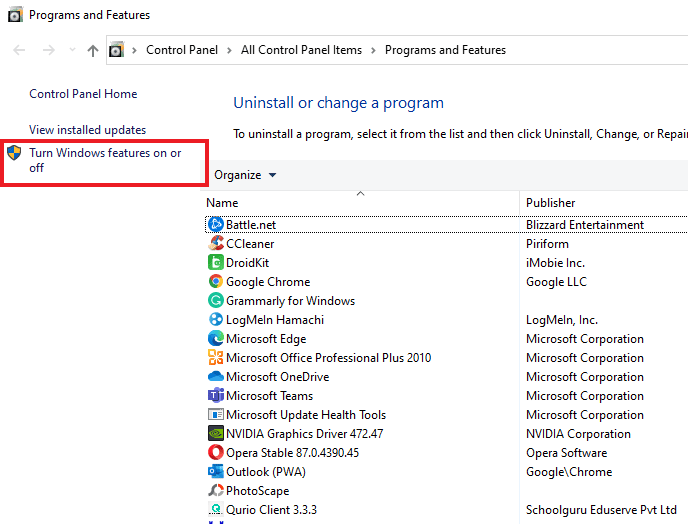688x524 pixels.
Task: Select the DroidKit program row
Action: (247, 263)
